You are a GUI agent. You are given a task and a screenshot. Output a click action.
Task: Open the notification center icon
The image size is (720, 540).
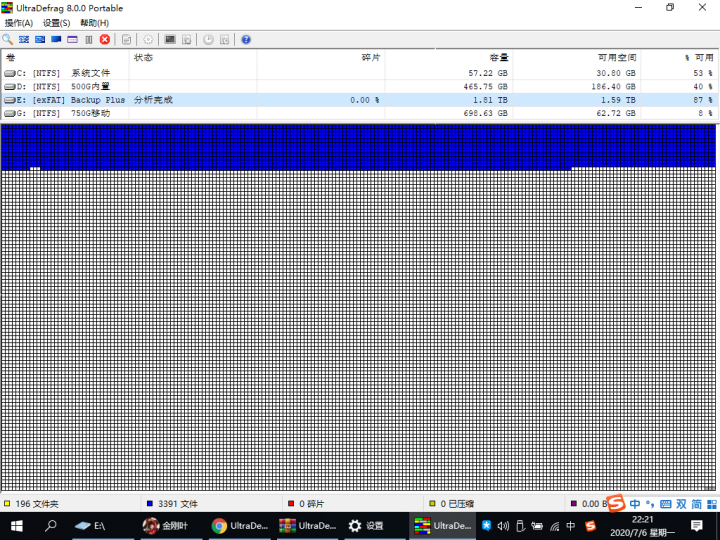[x=697, y=526]
